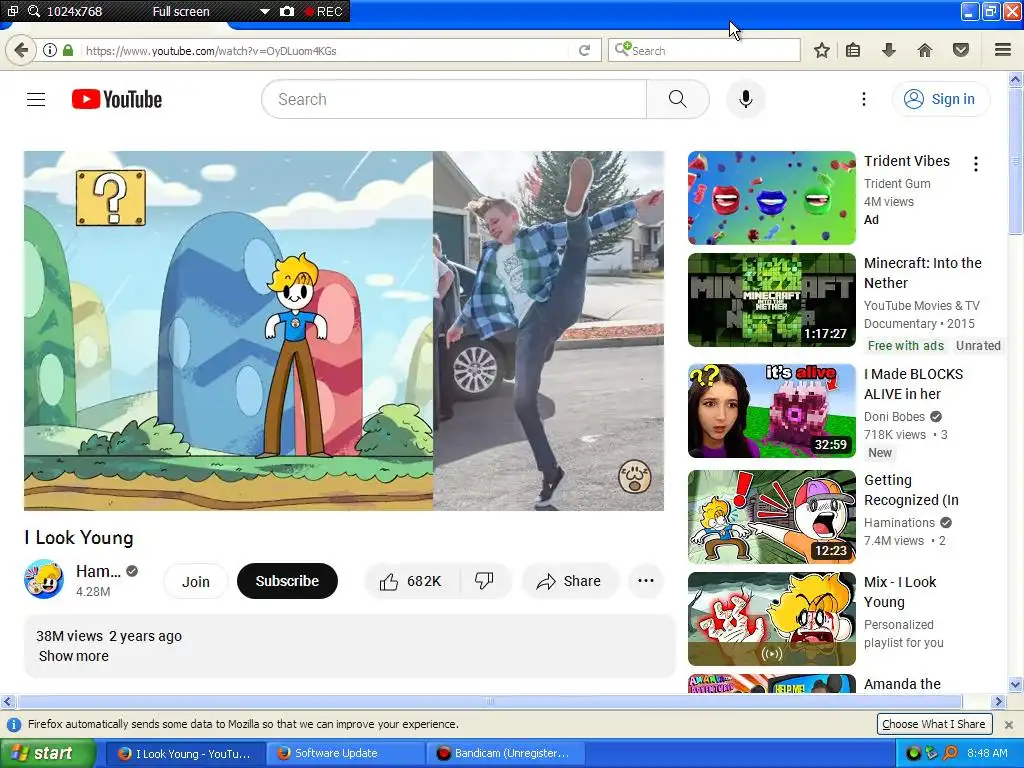Open site information icon in address bar
The width and height of the screenshot is (1024, 768).
pyautogui.click(x=50, y=50)
